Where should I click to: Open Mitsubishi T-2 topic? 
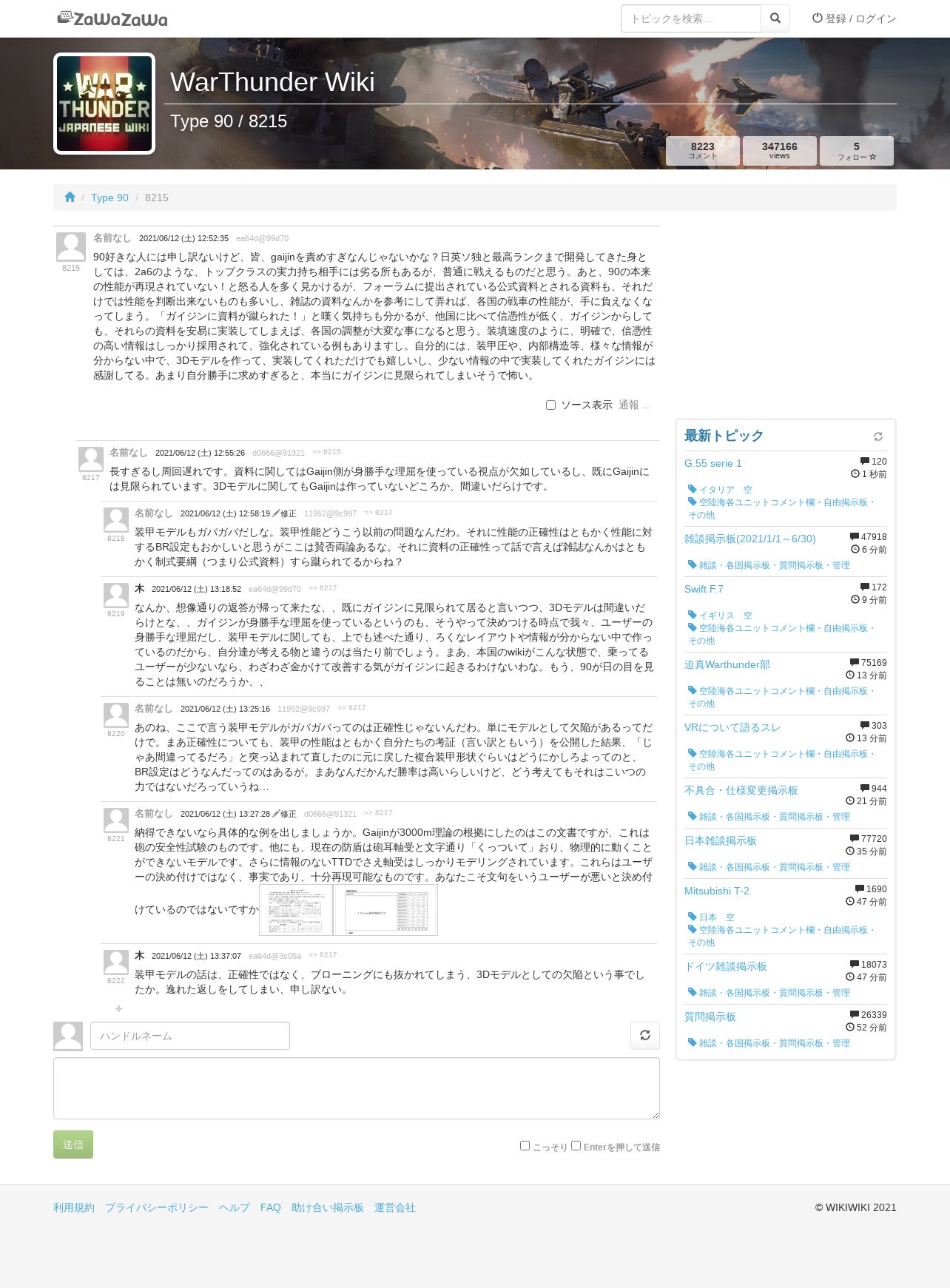click(717, 891)
